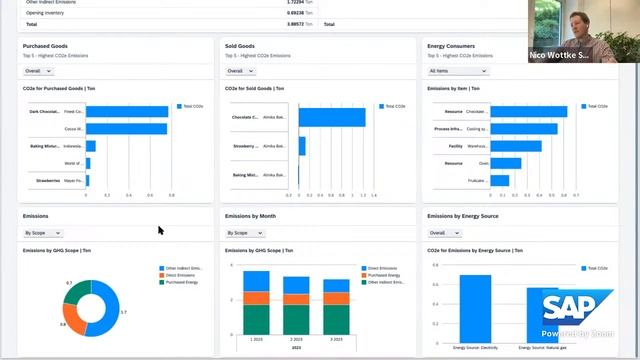The height and width of the screenshot is (360, 640).
Task: Click Total CO2e legend swatch in Energy Source chart
Action: point(584,268)
